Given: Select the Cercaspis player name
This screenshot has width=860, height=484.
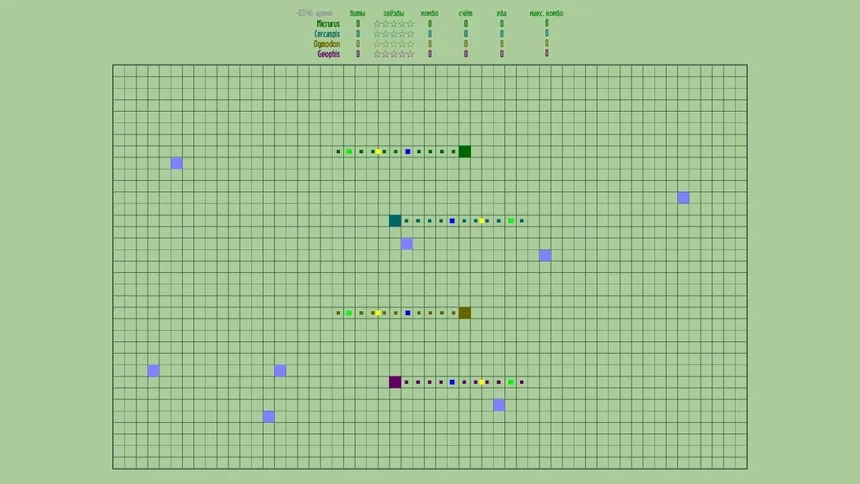Looking at the screenshot, I should tap(327, 34).
